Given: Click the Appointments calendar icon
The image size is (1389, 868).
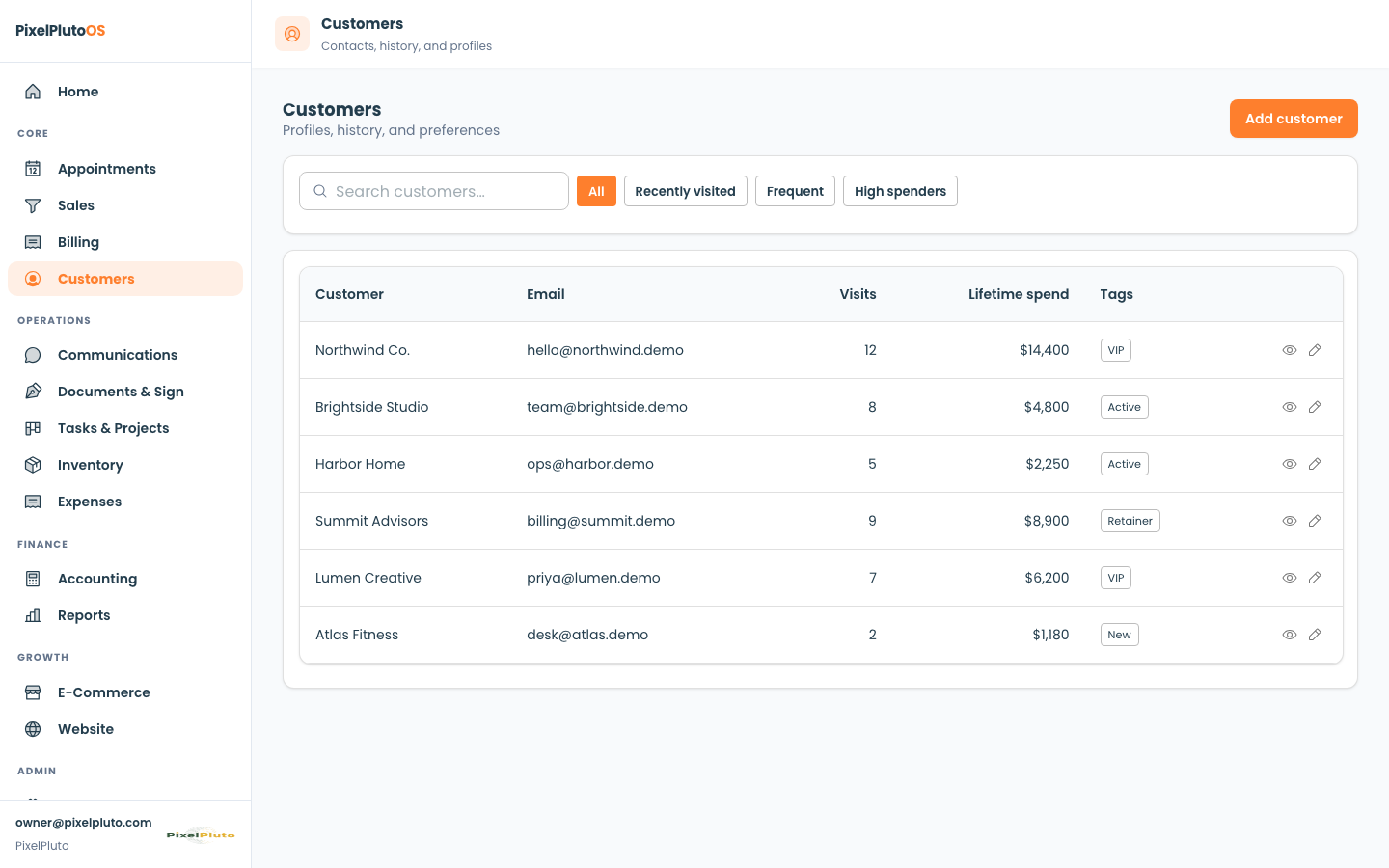Looking at the screenshot, I should pos(33,169).
